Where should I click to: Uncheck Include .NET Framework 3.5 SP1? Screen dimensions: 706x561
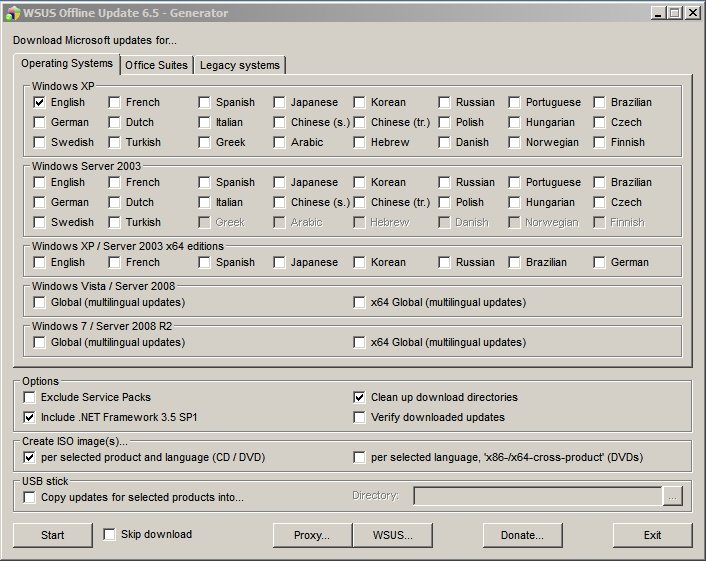[x=29, y=417]
